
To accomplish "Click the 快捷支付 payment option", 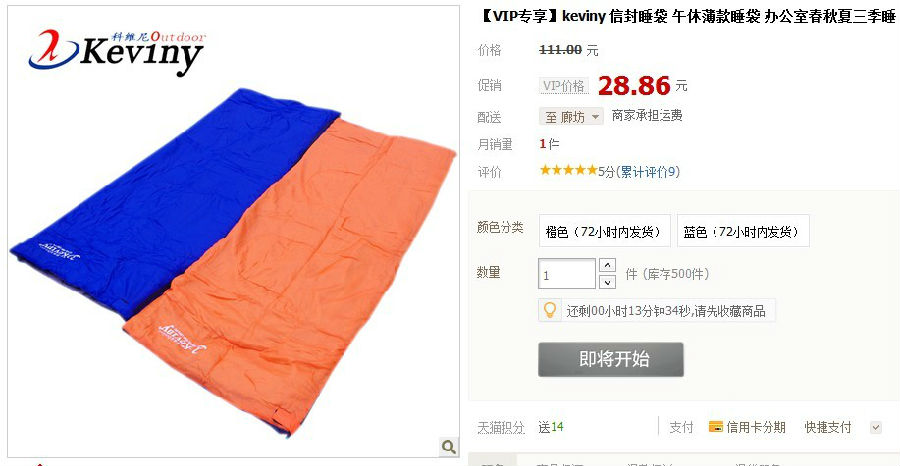I will click(828, 427).
